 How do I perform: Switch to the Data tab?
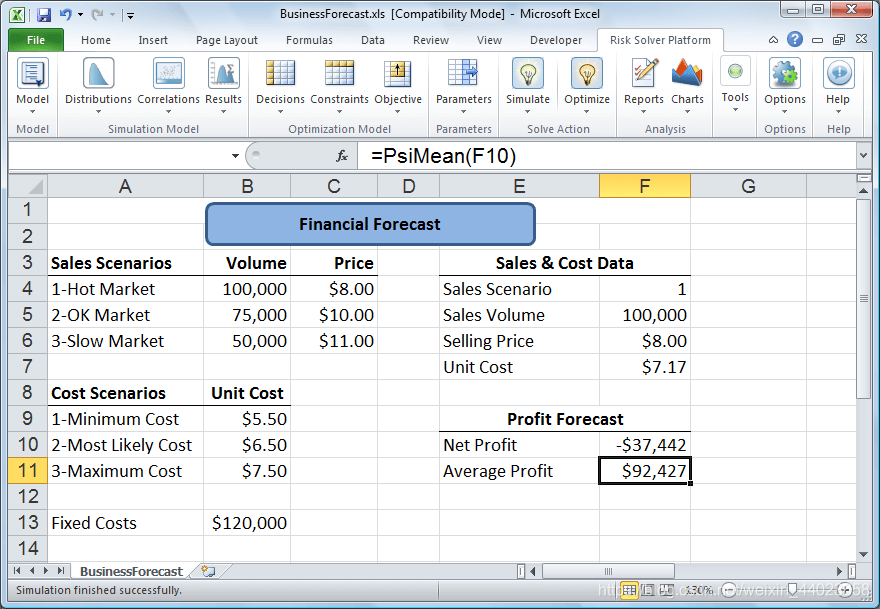pyautogui.click(x=373, y=40)
